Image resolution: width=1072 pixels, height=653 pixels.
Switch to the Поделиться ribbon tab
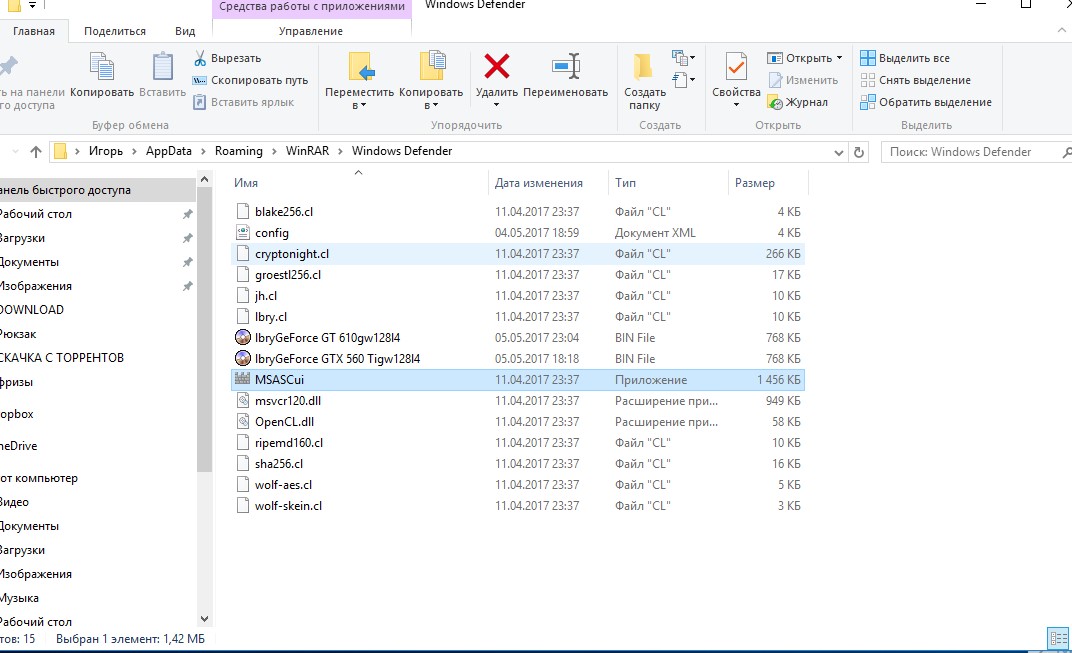pos(115,31)
